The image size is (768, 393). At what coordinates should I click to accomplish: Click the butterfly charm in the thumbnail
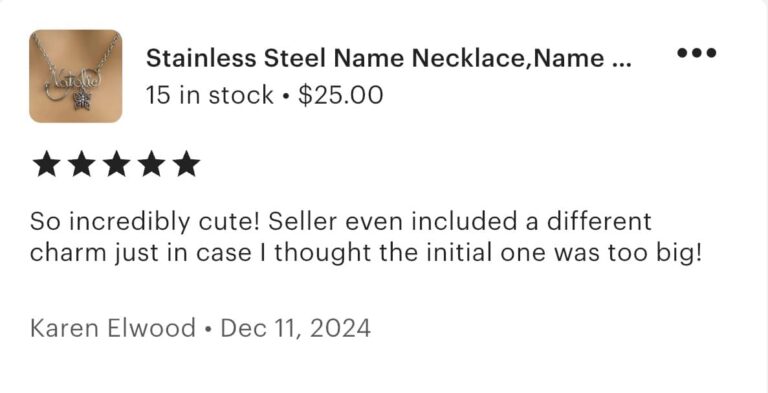81,101
